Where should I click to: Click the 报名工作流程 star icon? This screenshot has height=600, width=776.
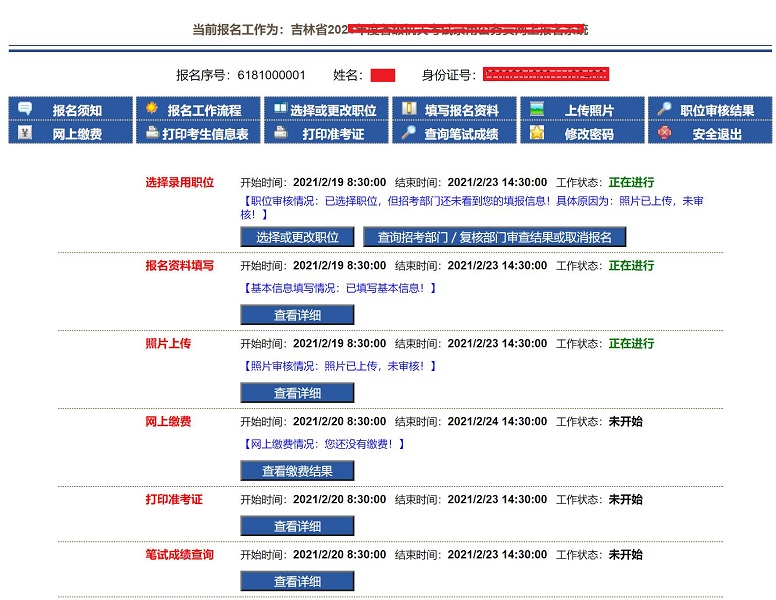[152, 108]
